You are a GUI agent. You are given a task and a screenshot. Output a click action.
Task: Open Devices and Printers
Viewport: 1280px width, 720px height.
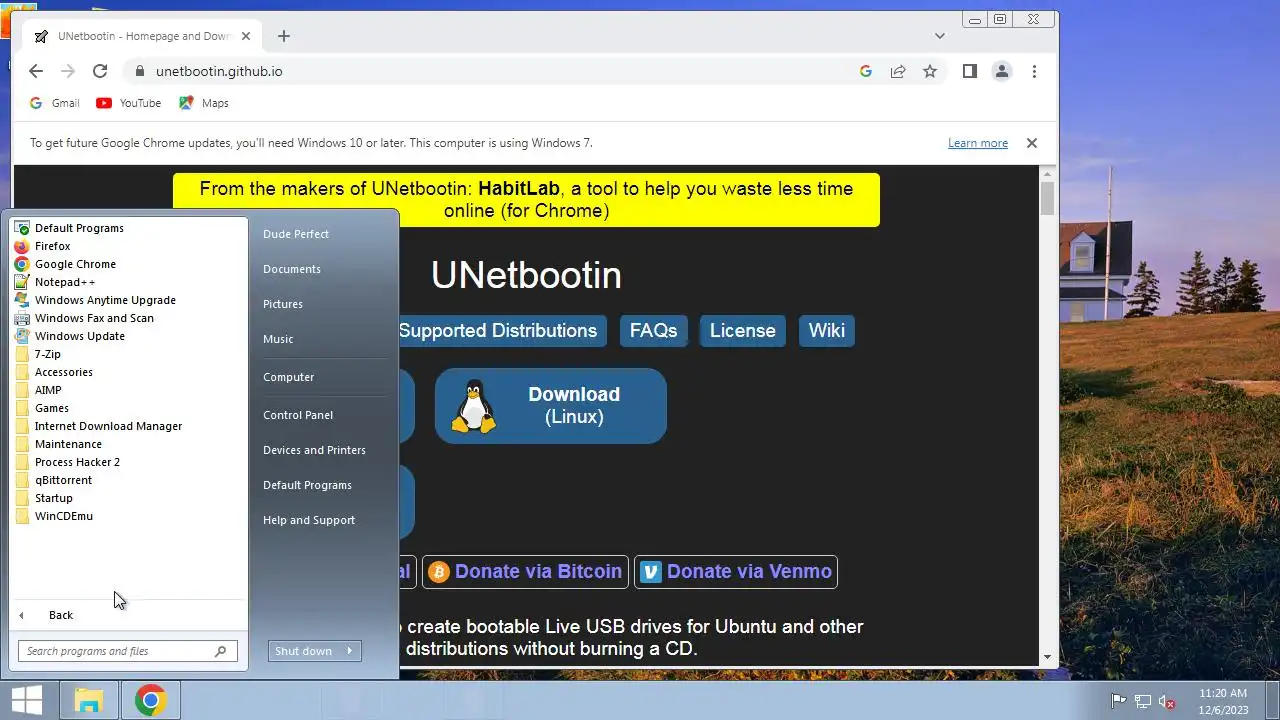[314, 450]
